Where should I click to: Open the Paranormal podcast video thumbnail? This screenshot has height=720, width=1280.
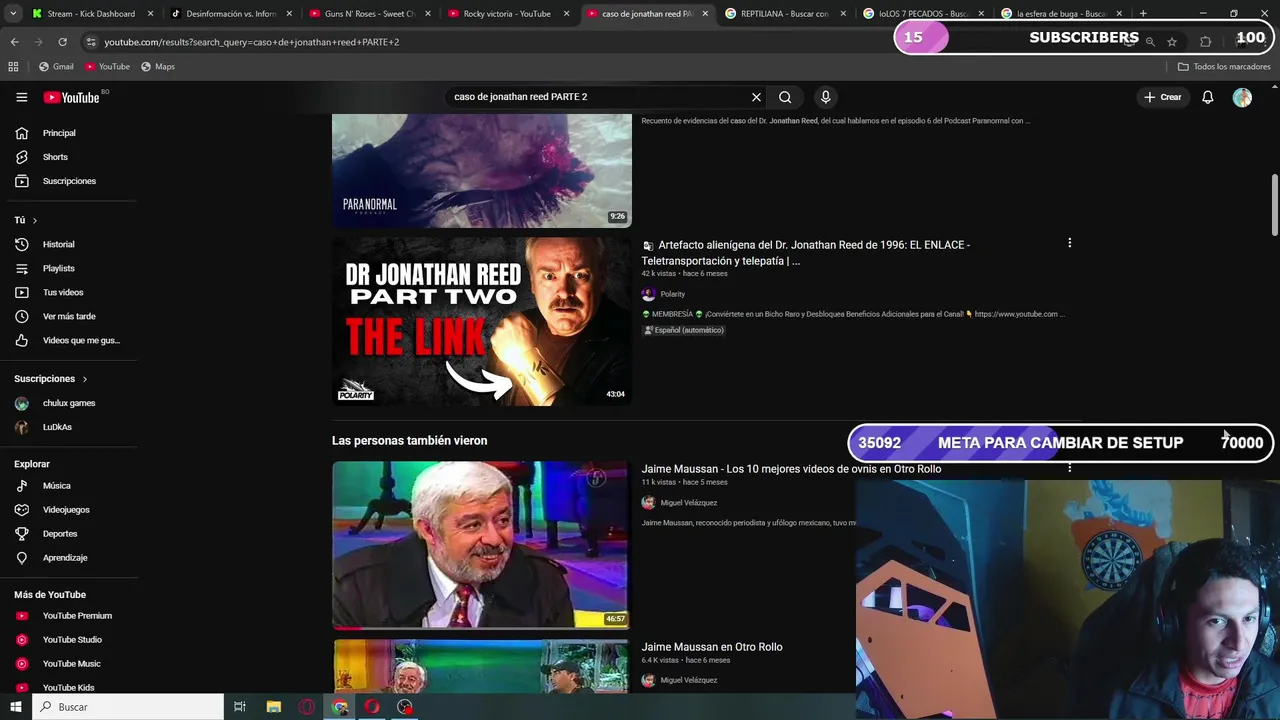481,170
